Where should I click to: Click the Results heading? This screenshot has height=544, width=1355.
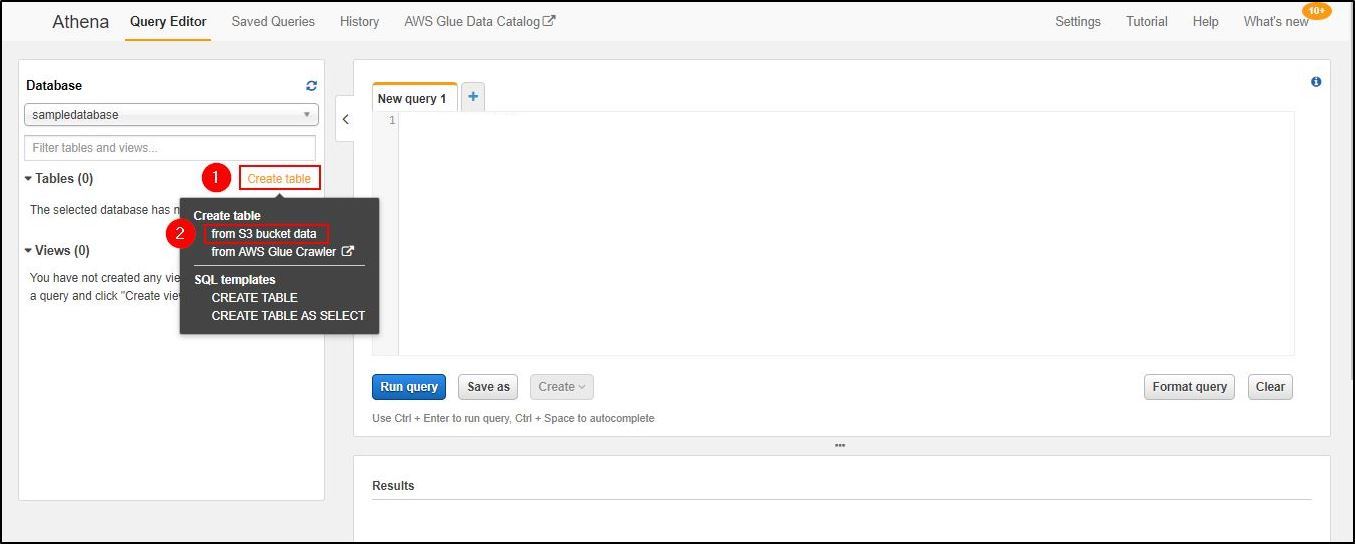(393, 486)
